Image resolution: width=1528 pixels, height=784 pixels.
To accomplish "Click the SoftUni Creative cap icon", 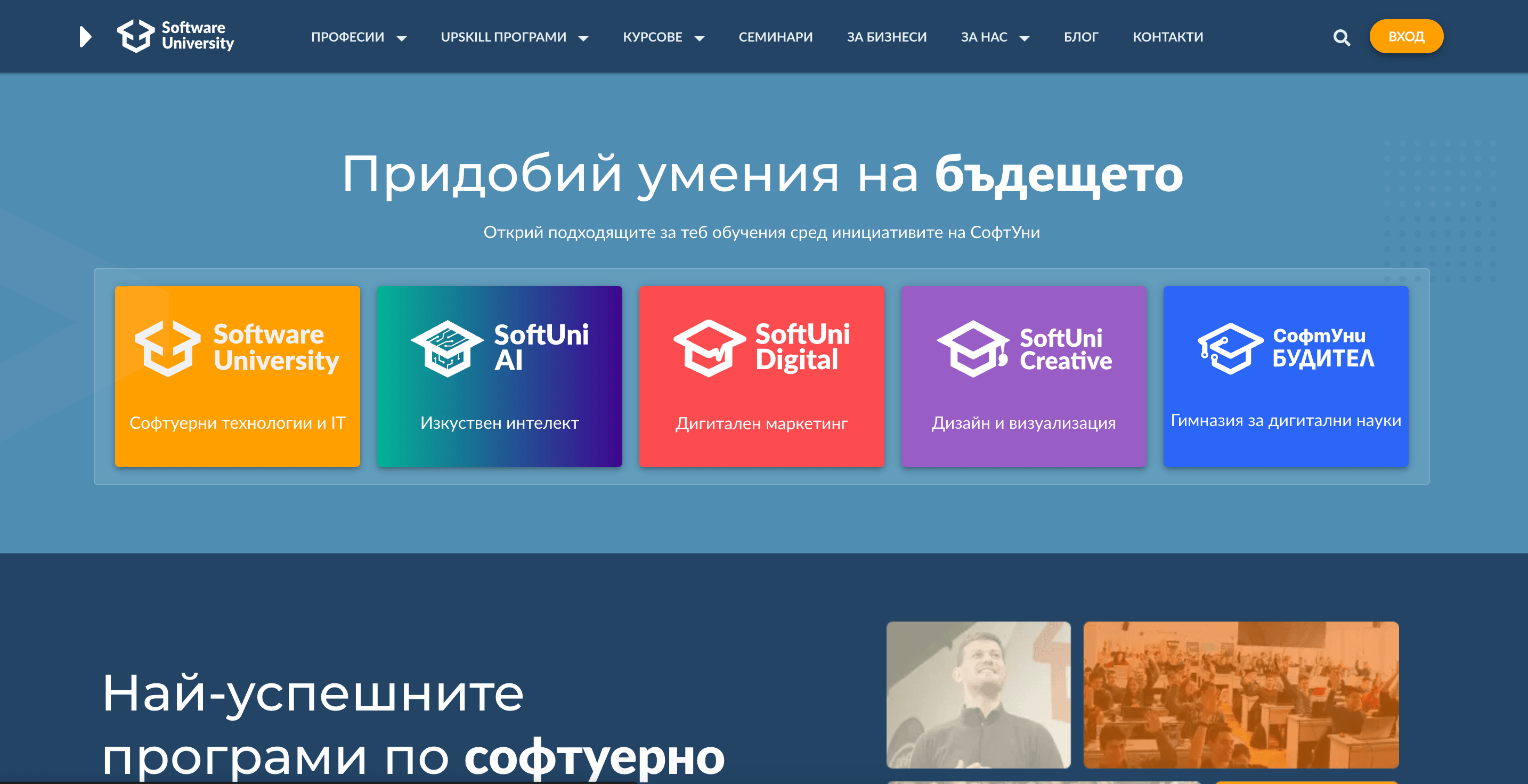I will click(x=973, y=348).
